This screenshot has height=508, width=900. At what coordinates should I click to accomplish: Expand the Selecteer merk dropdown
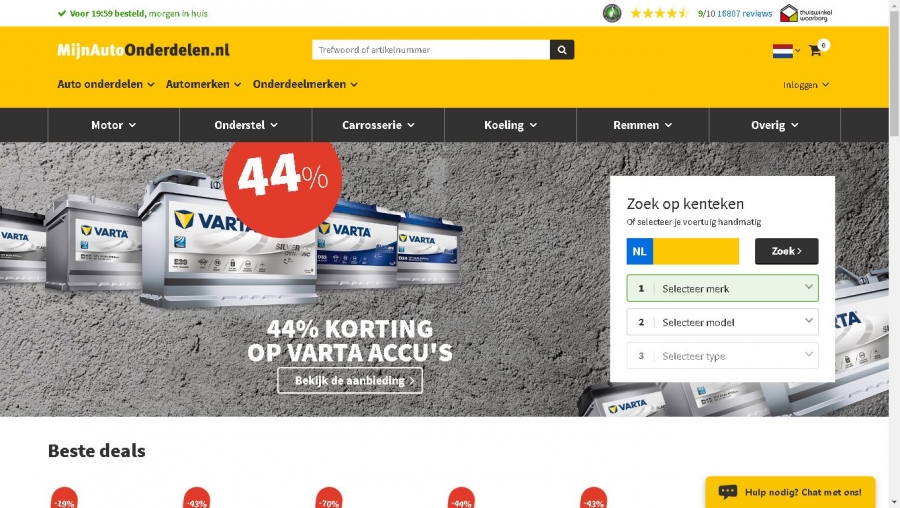(x=722, y=288)
